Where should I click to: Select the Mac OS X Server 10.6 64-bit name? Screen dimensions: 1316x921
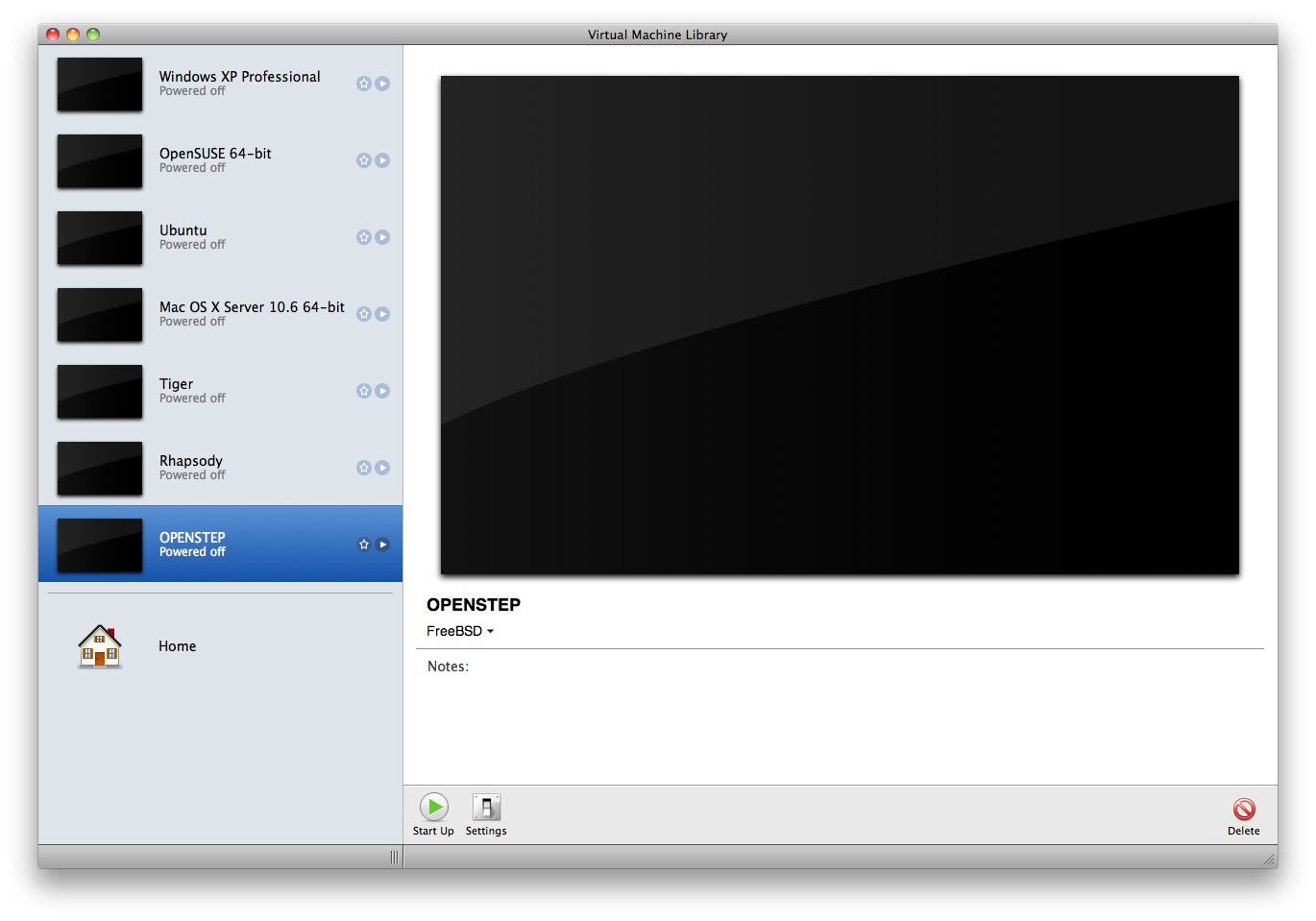252,307
